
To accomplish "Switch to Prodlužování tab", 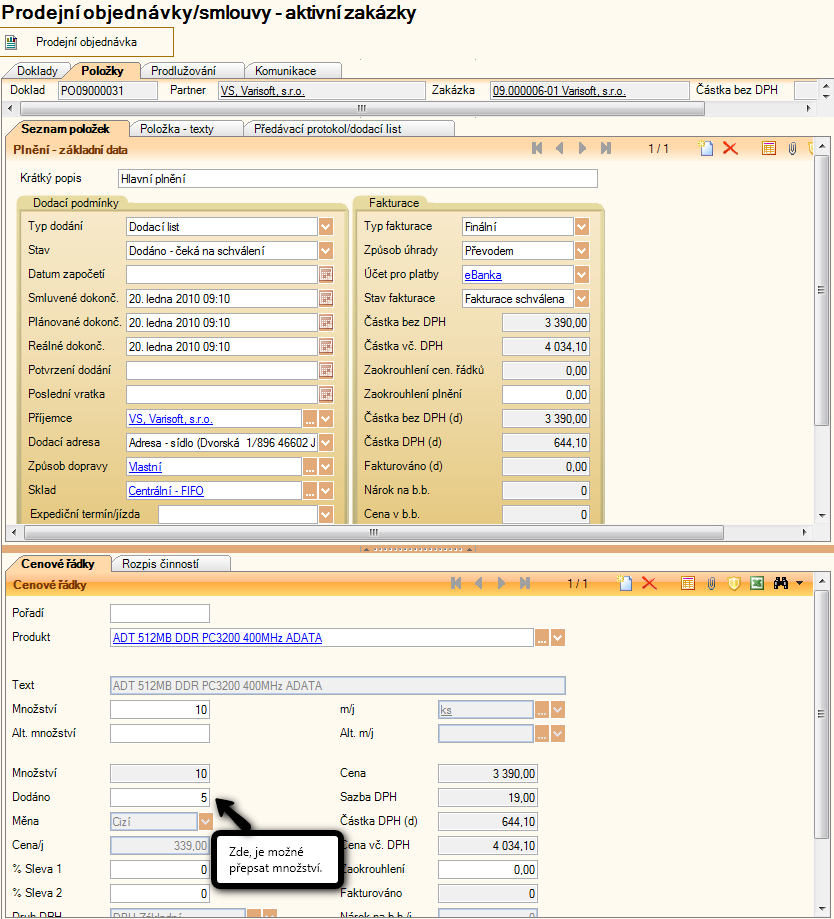I will pyautogui.click(x=191, y=71).
